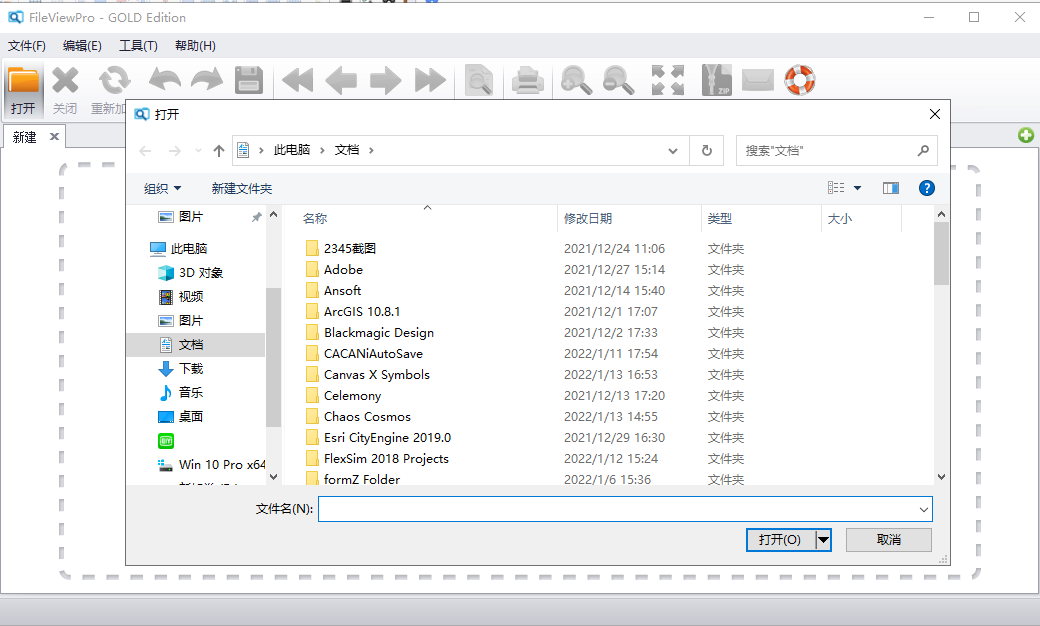Click the dialog forward navigation arrow
Screen dimensions: 1040x626
pyautogui.click(x=174, y=151)
